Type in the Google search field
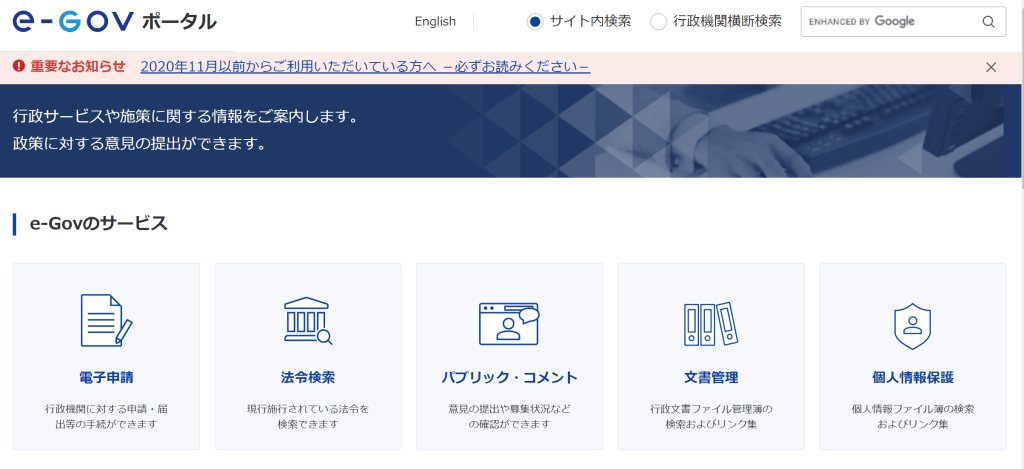The height and width of the screenshot is (469, 1024). 885,22
